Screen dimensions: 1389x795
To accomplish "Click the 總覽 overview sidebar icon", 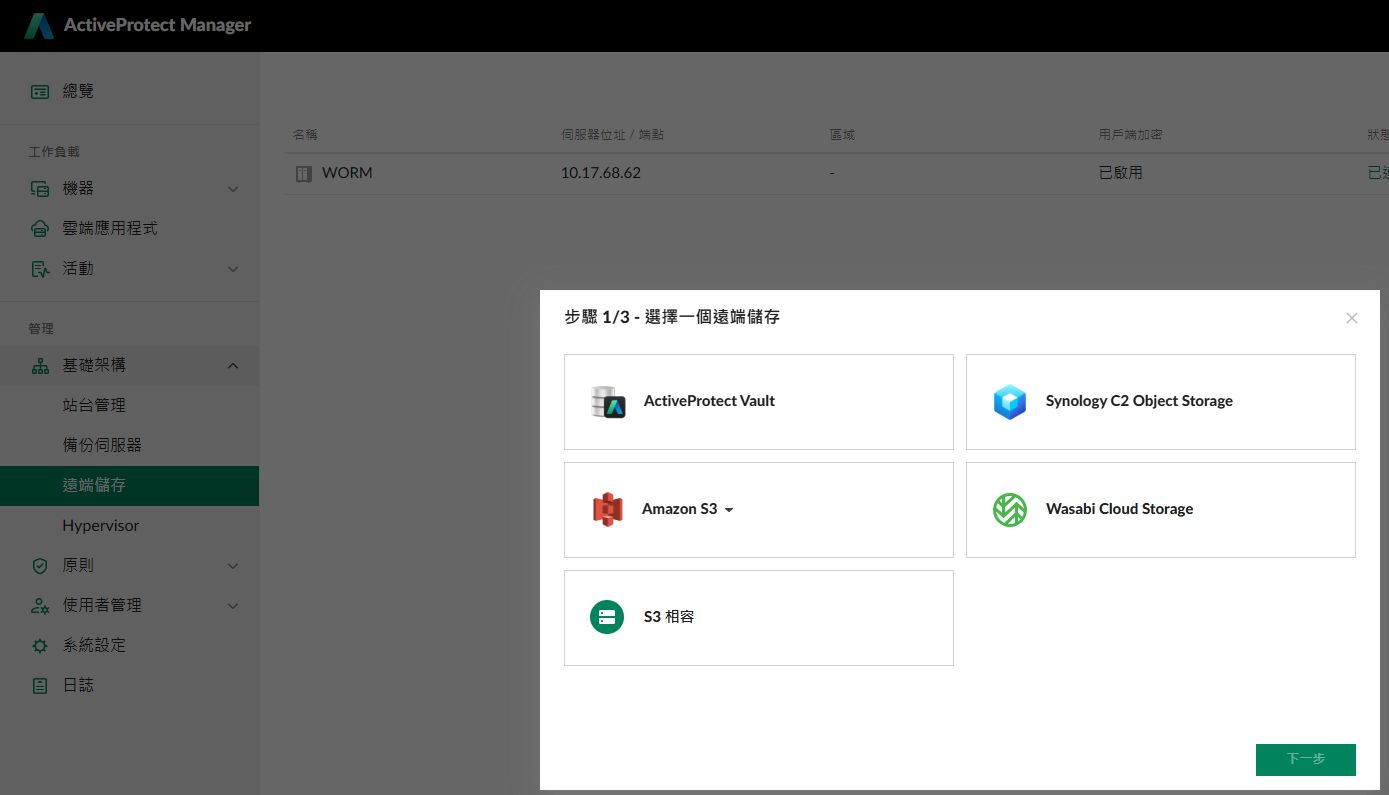I will tap(40, 91).
